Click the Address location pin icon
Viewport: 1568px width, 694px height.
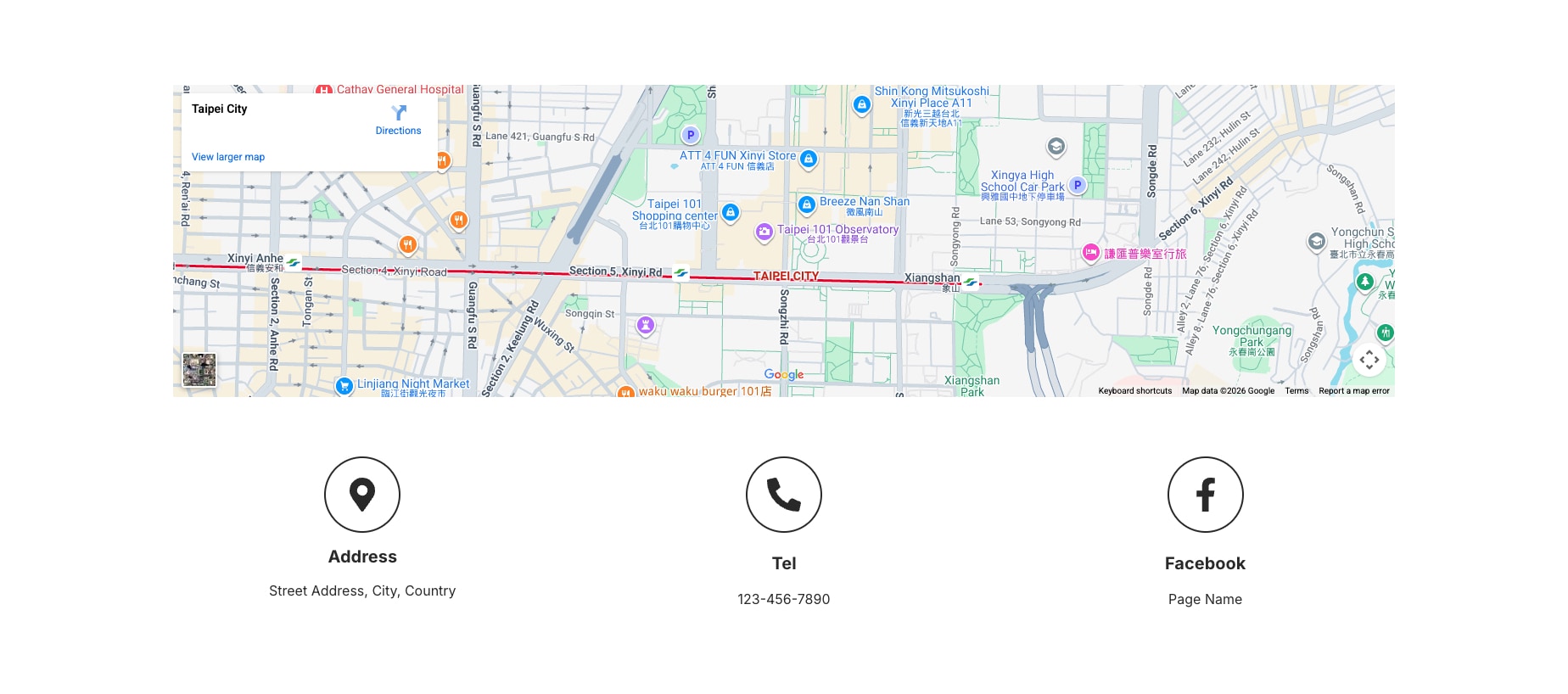click(362, 495)
